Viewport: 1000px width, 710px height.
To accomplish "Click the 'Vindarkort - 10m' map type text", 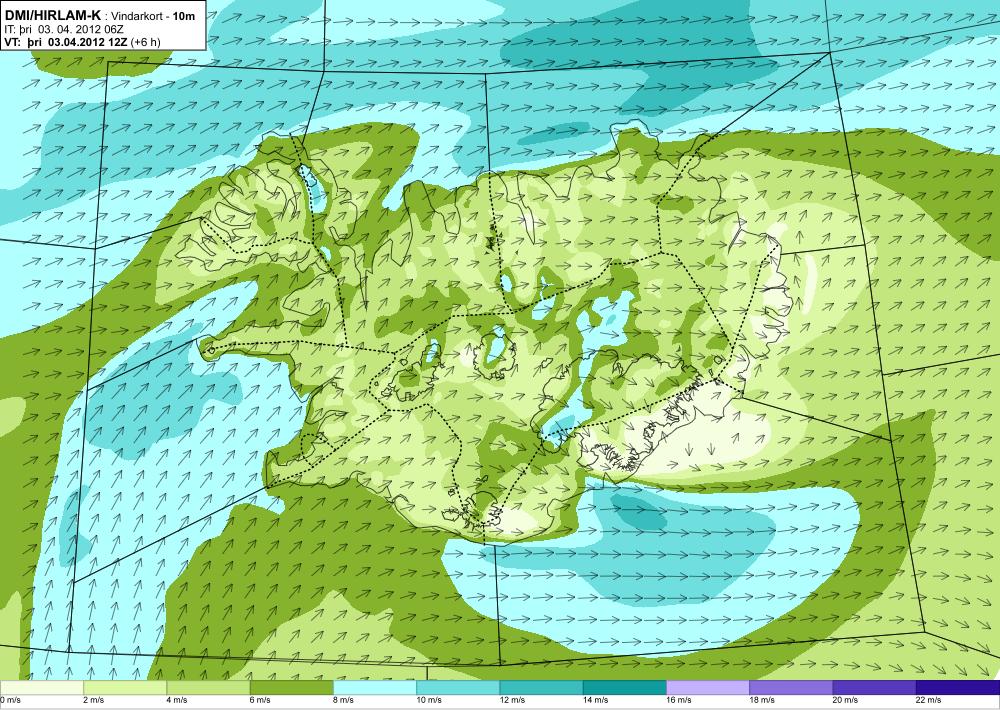I will 154,16.
